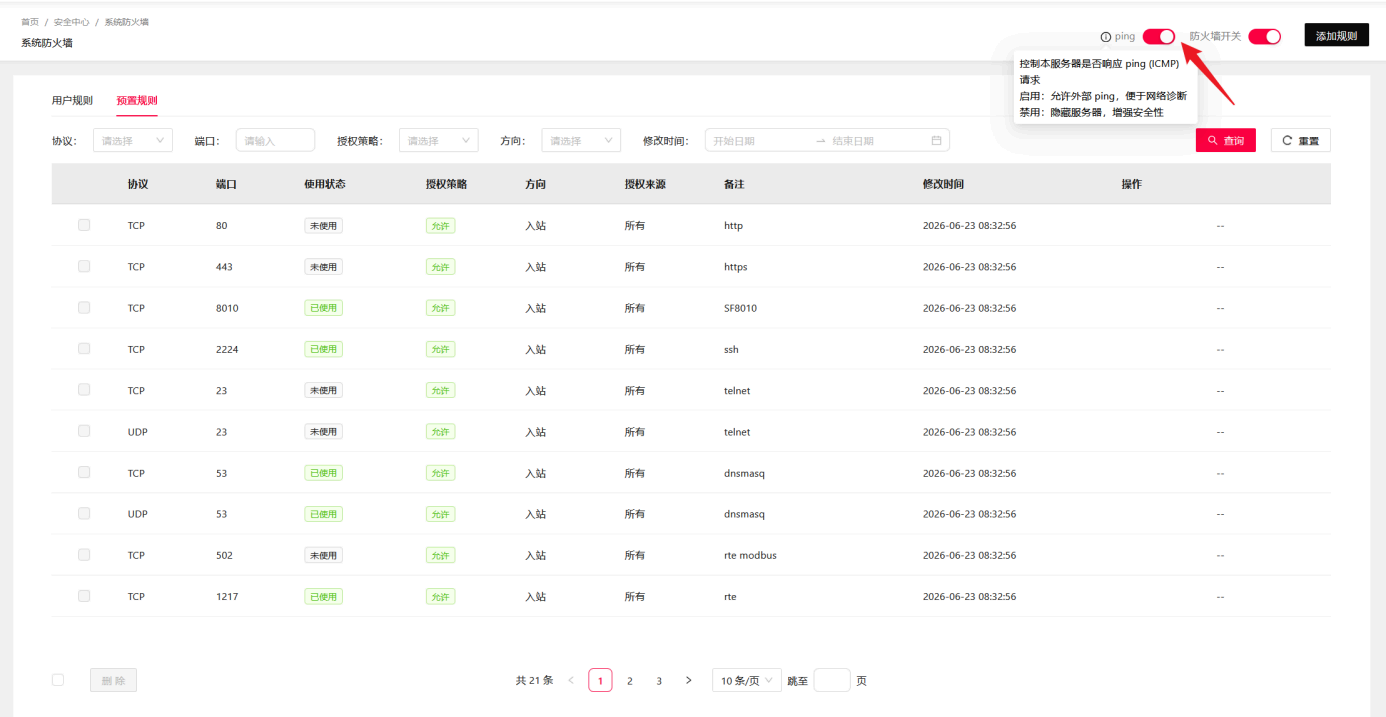
Task: Open the 授权策略 dropdown filter
Action: (439, 141)
